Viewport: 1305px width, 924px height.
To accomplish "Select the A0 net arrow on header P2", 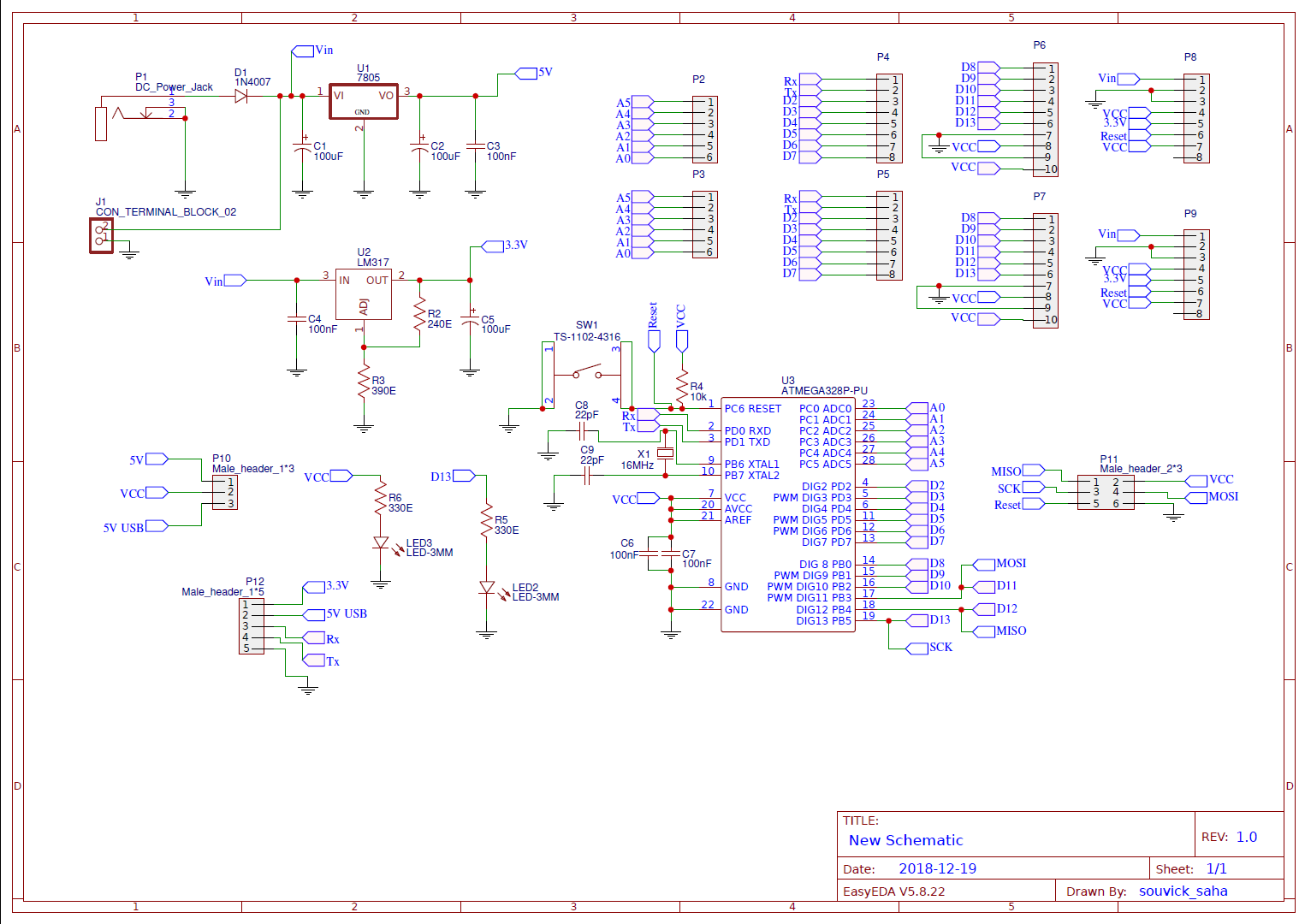I will click(640, 157).
